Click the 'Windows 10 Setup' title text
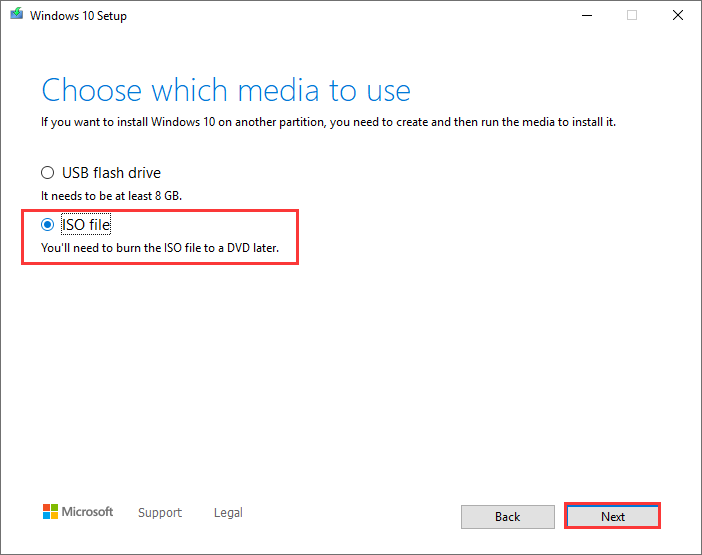 pos(78,16)
